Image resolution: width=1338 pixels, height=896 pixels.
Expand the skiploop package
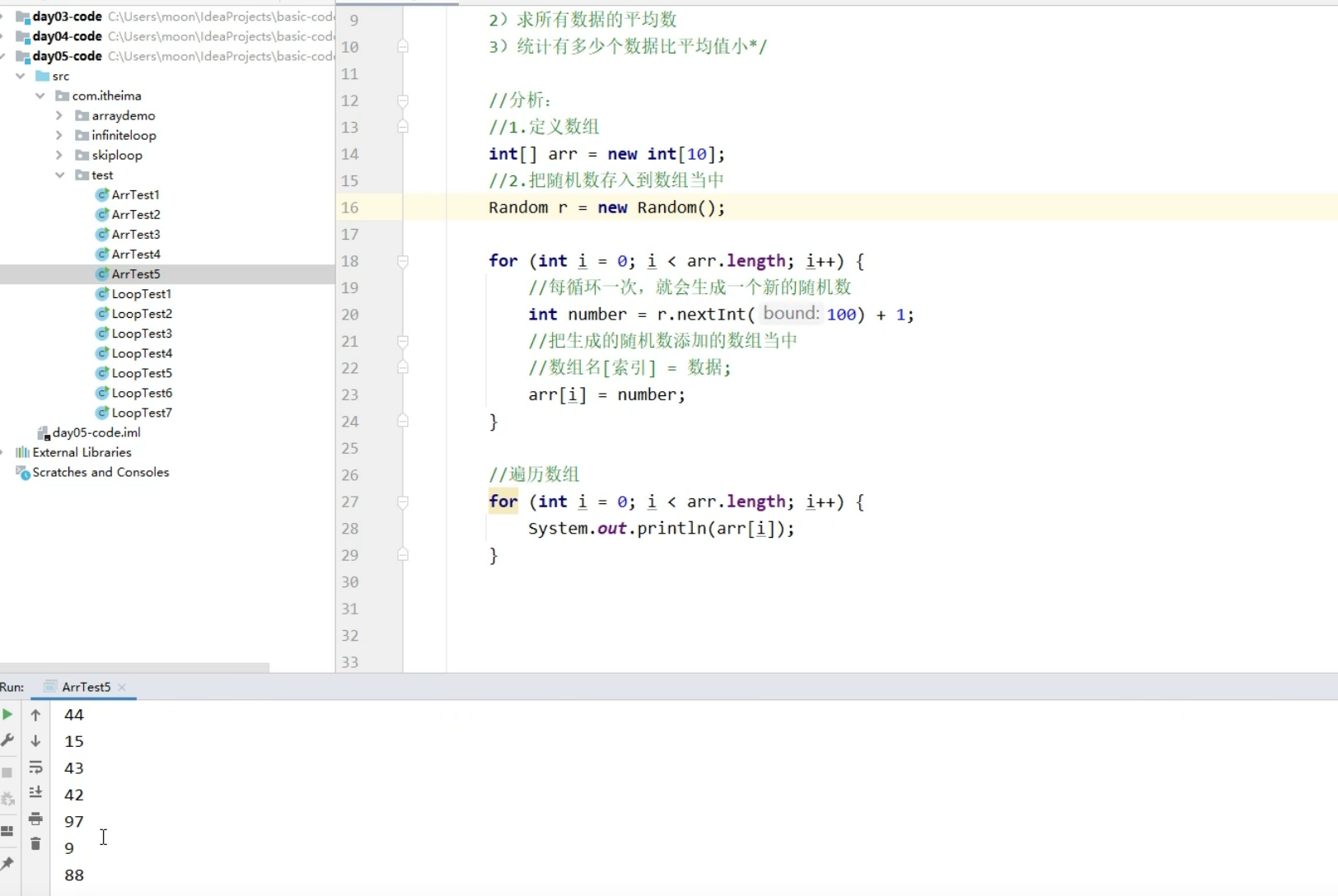tap(58, 155)
